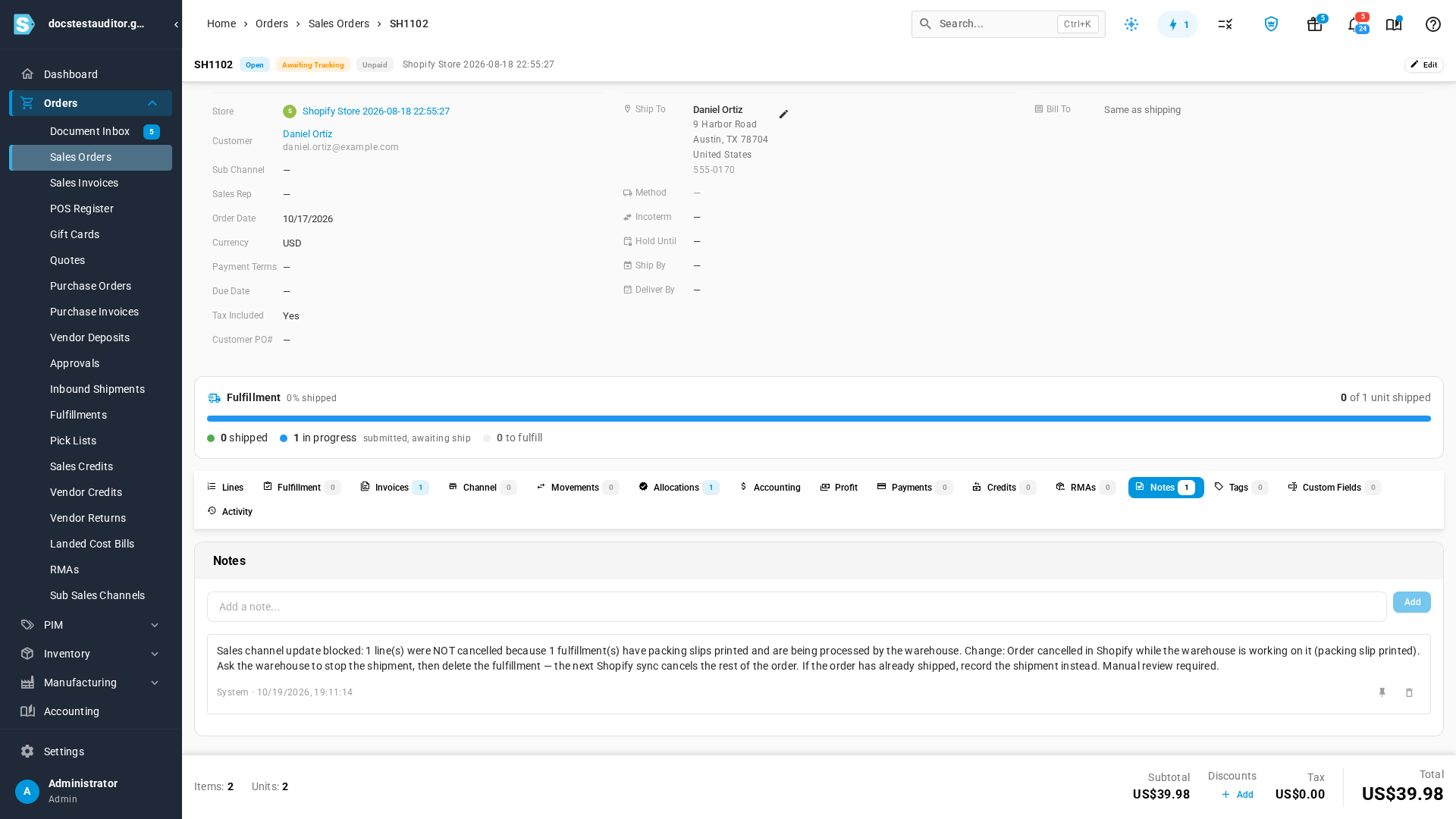
Task: Open the shield auditor icon
Action: (1271, 24)
